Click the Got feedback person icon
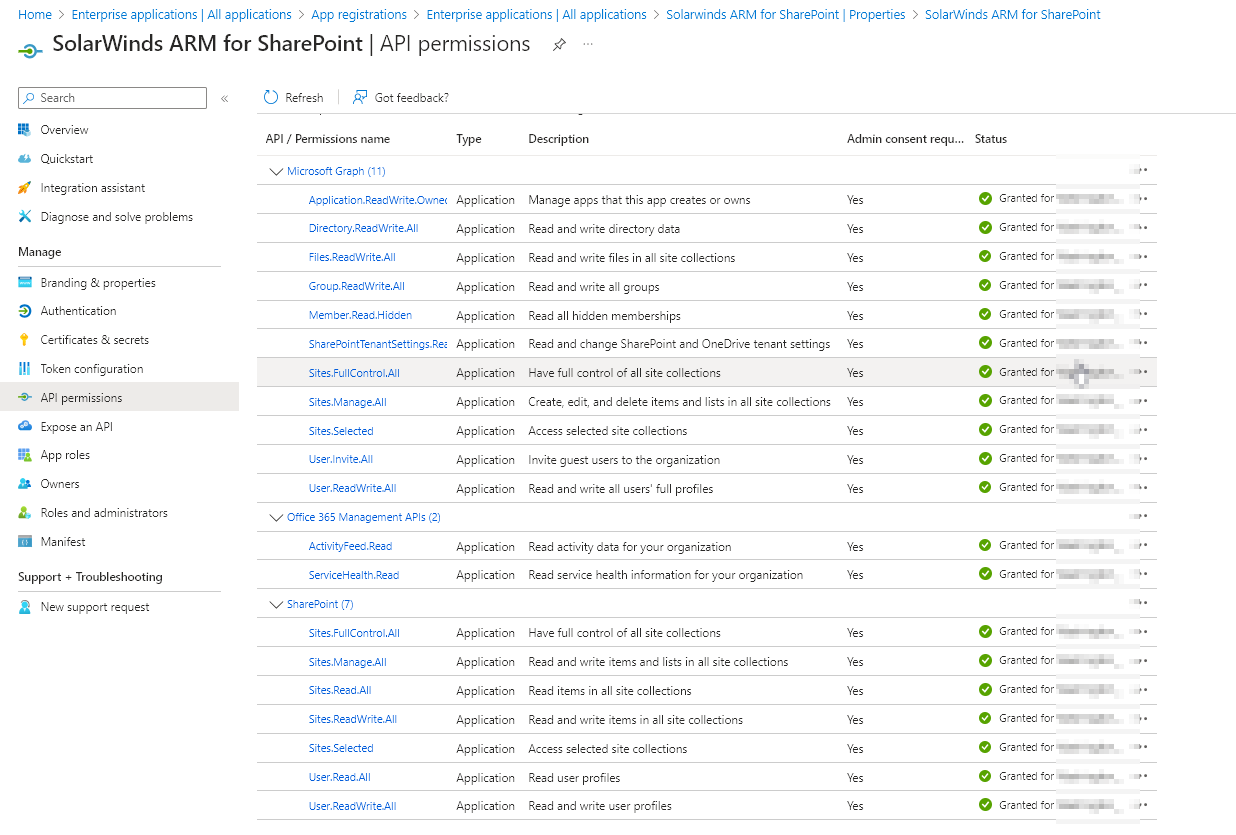 coord(360,98)
